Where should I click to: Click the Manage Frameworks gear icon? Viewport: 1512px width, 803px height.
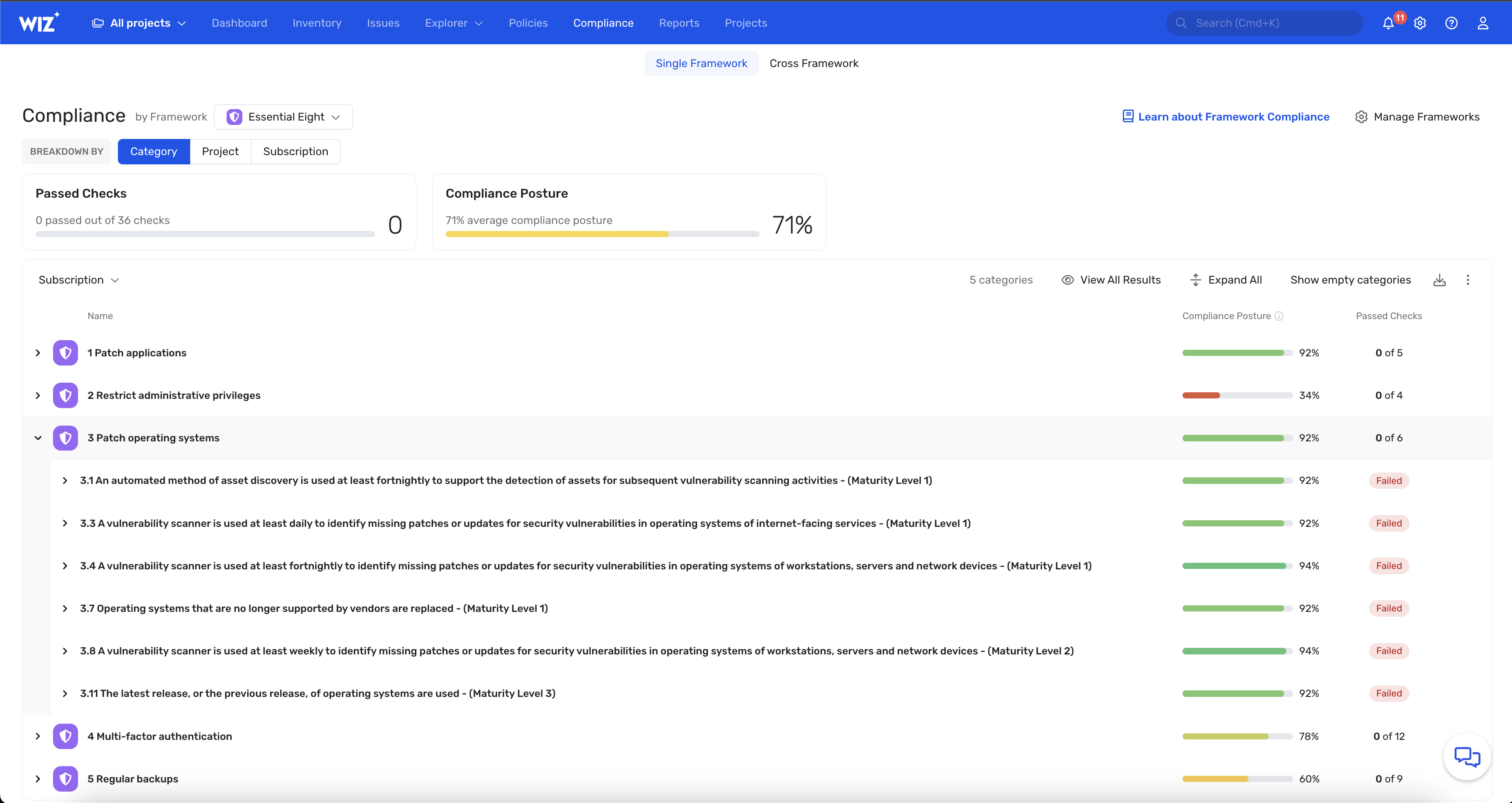point(1361,117)
